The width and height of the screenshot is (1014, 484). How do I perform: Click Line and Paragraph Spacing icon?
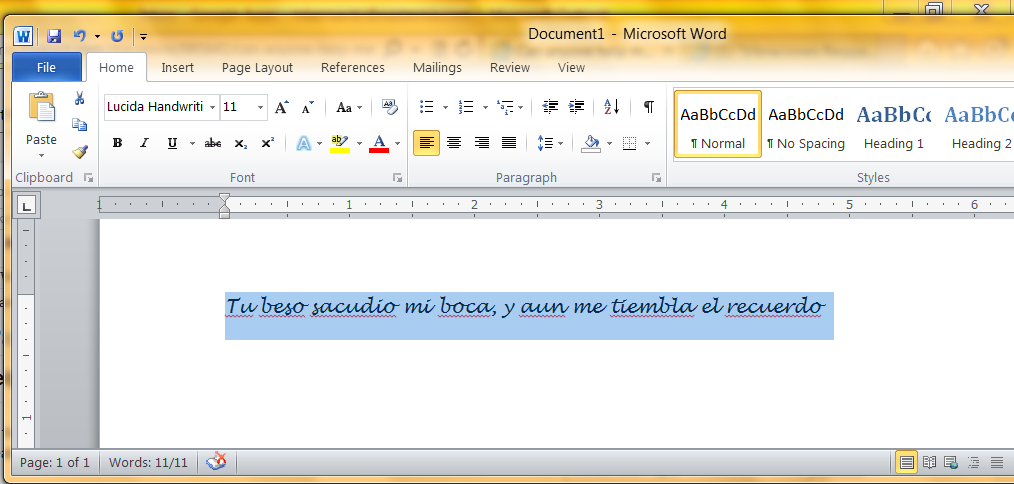coord(545,143)
